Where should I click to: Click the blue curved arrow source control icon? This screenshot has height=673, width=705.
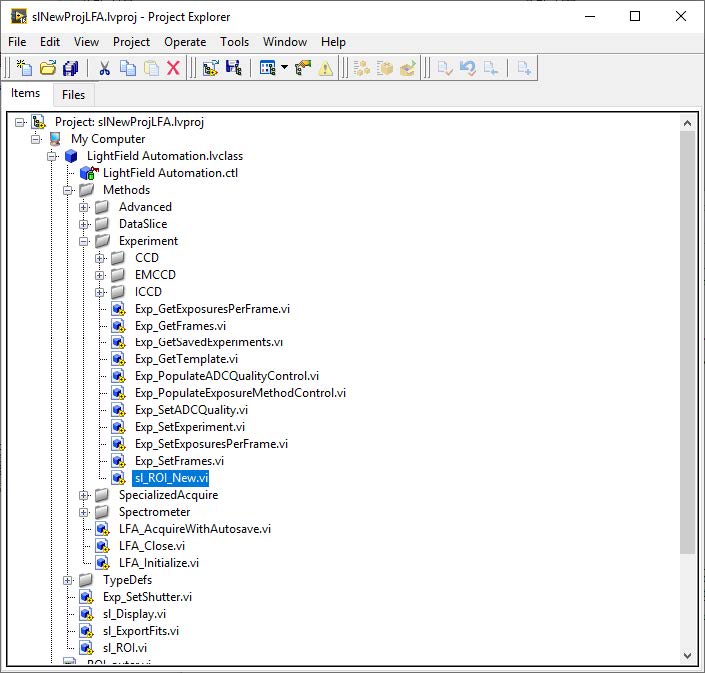pos(468,68)
